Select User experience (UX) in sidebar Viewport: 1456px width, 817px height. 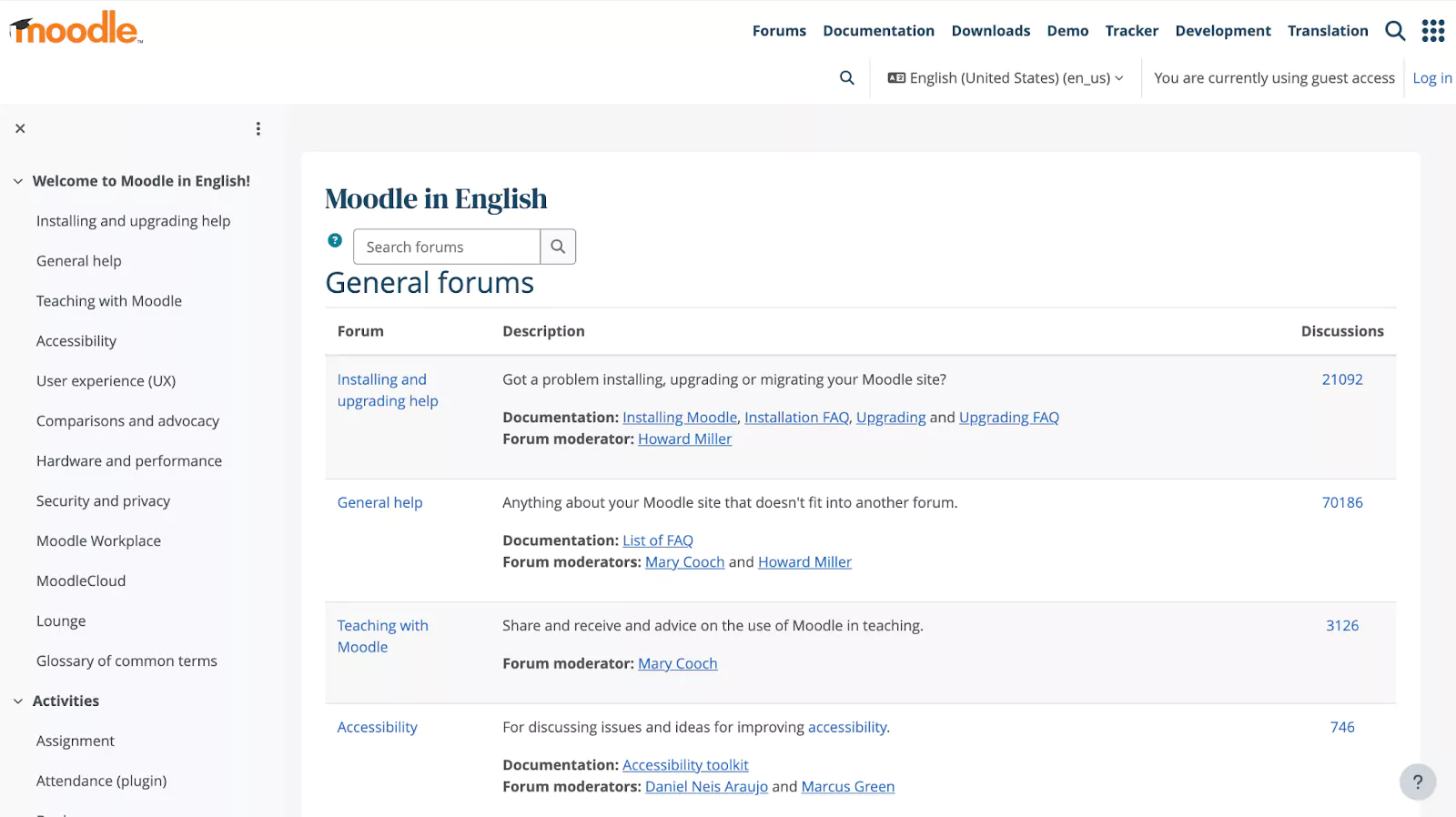pos(106,381)
